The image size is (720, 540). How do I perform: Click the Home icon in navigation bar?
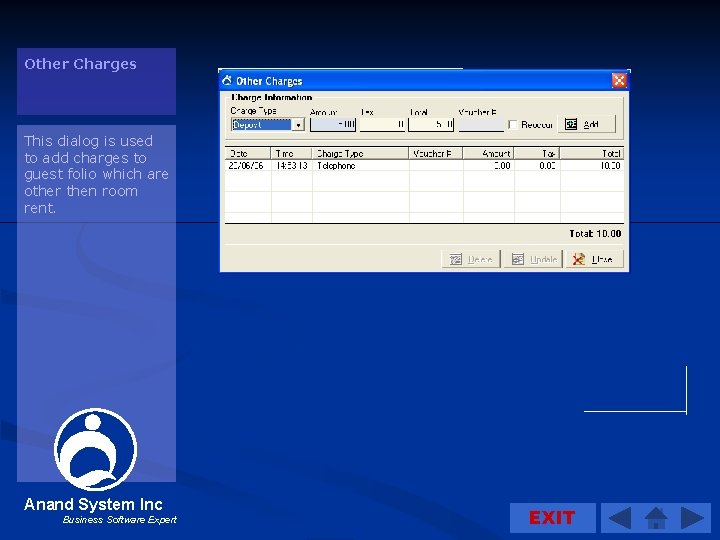pos(656,518)
